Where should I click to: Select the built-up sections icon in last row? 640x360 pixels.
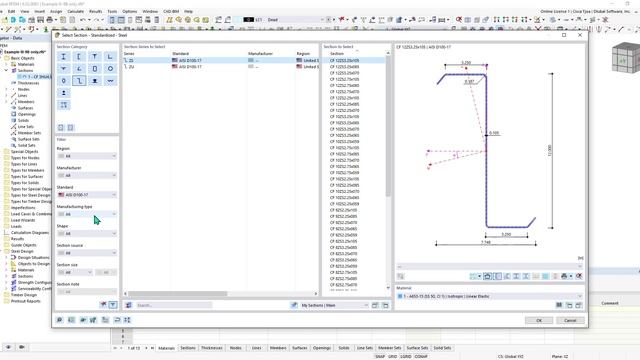click(x=63, y=105)
